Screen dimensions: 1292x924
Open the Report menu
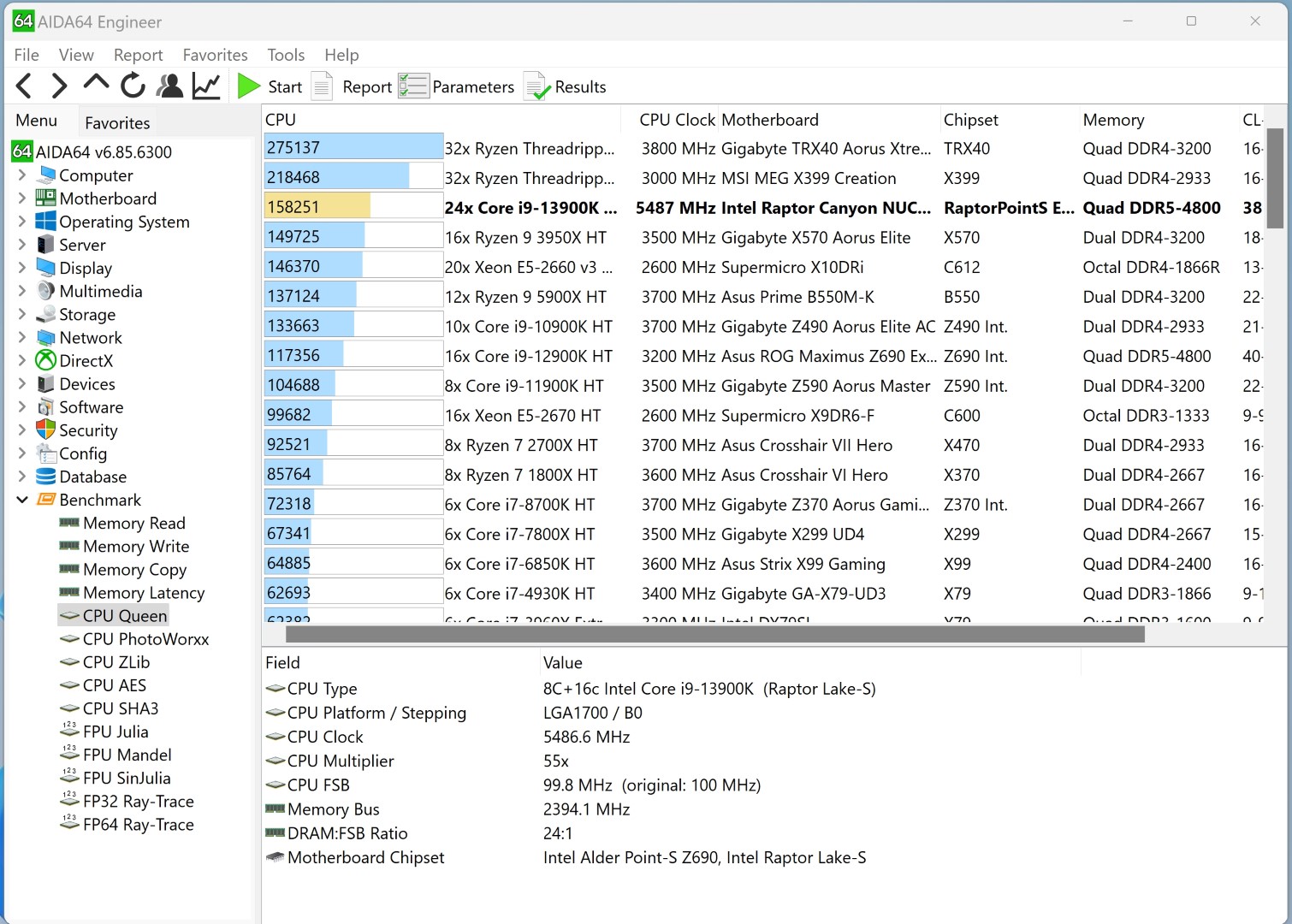[x=138, y=55]
